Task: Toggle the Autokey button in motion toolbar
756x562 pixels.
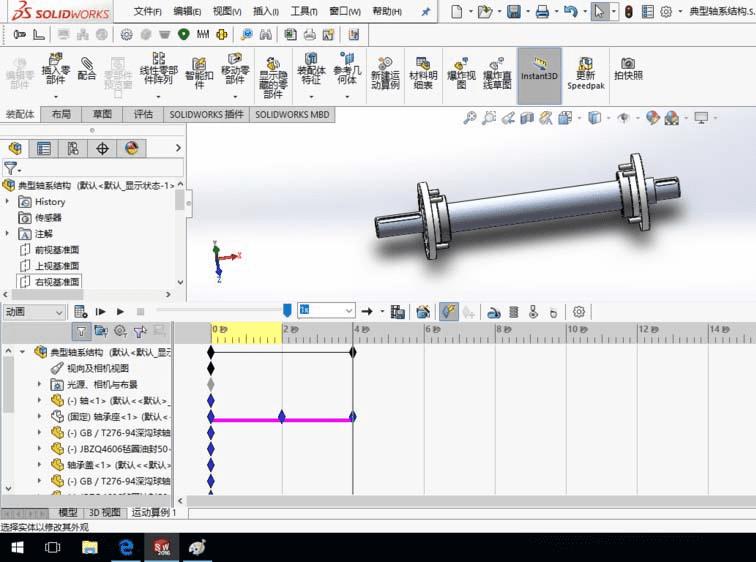Action: click(448, 312)
